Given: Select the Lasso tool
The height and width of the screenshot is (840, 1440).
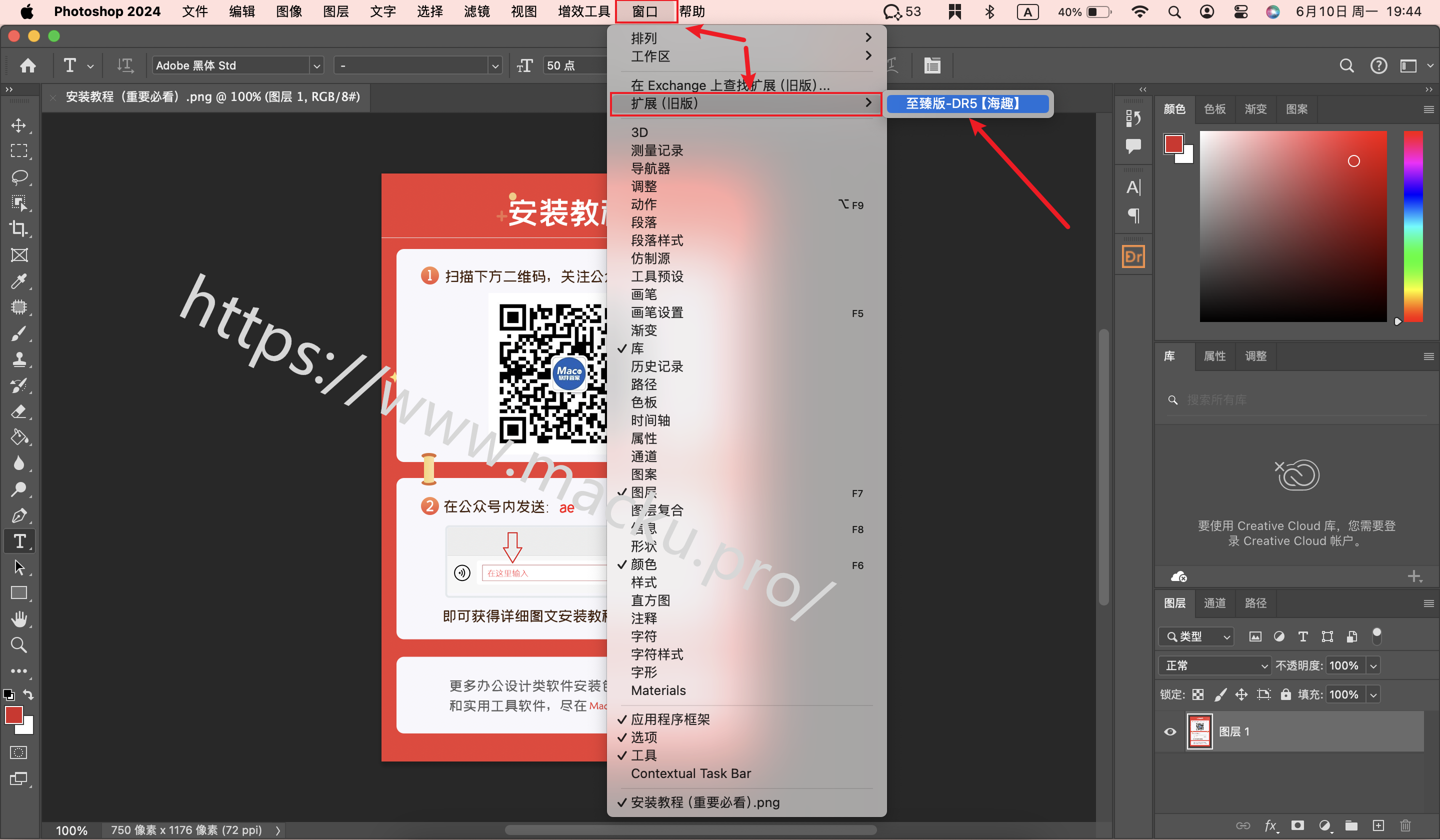Looking at the screenshot, I should 19,177.
